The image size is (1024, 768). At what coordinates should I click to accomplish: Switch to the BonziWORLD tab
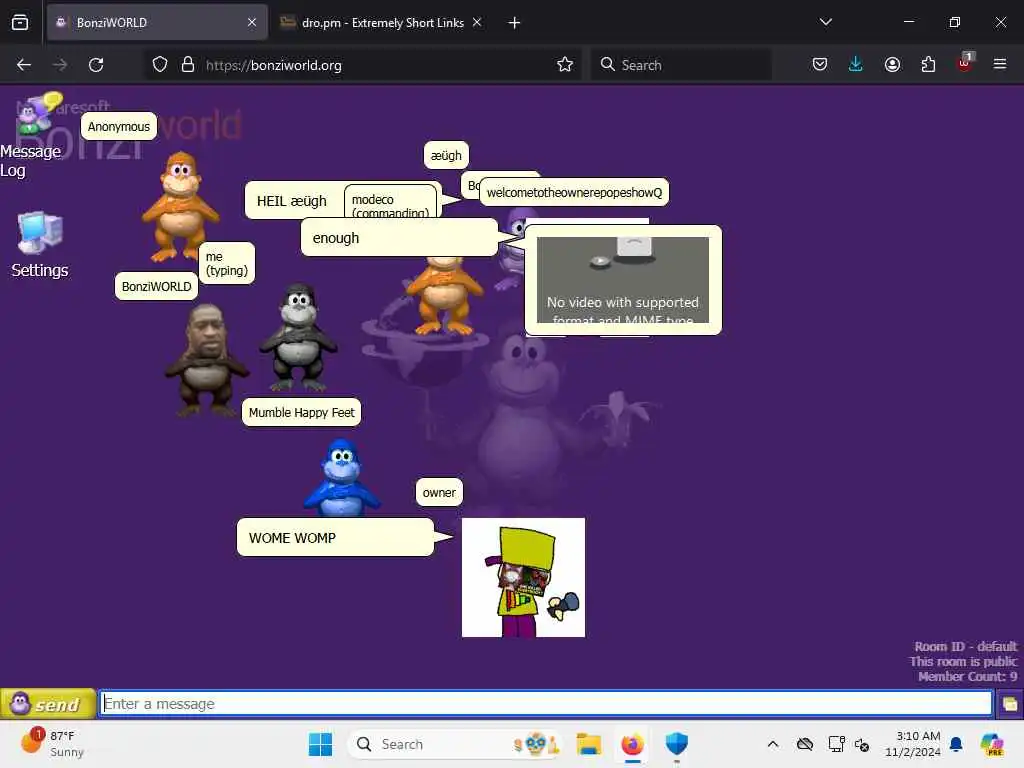(x=157, y=22)
